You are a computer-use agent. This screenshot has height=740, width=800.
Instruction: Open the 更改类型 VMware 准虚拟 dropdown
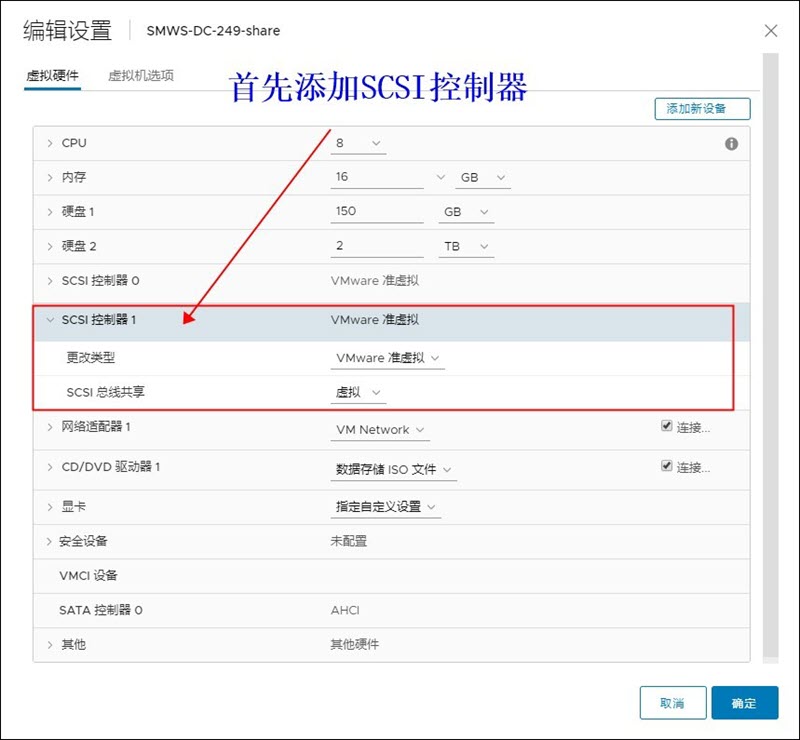pyautogui.click(x=387, y=358)
